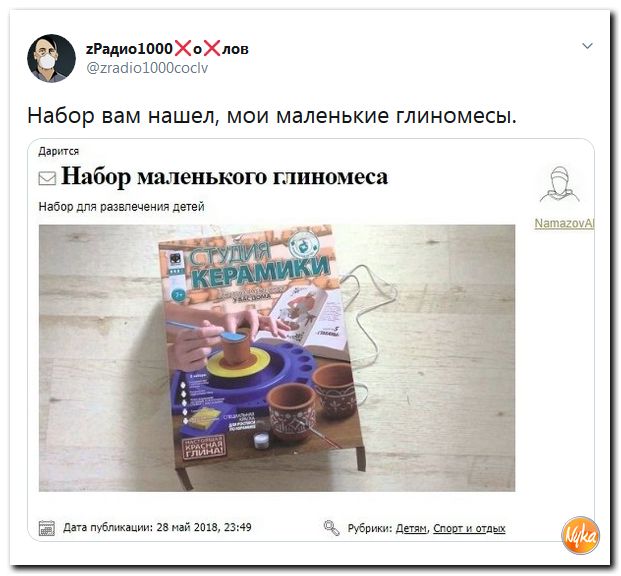Click the second red X in username
The width and height of the screenshot is (621, 576).
pyautogui.click(x=212, y=48)
